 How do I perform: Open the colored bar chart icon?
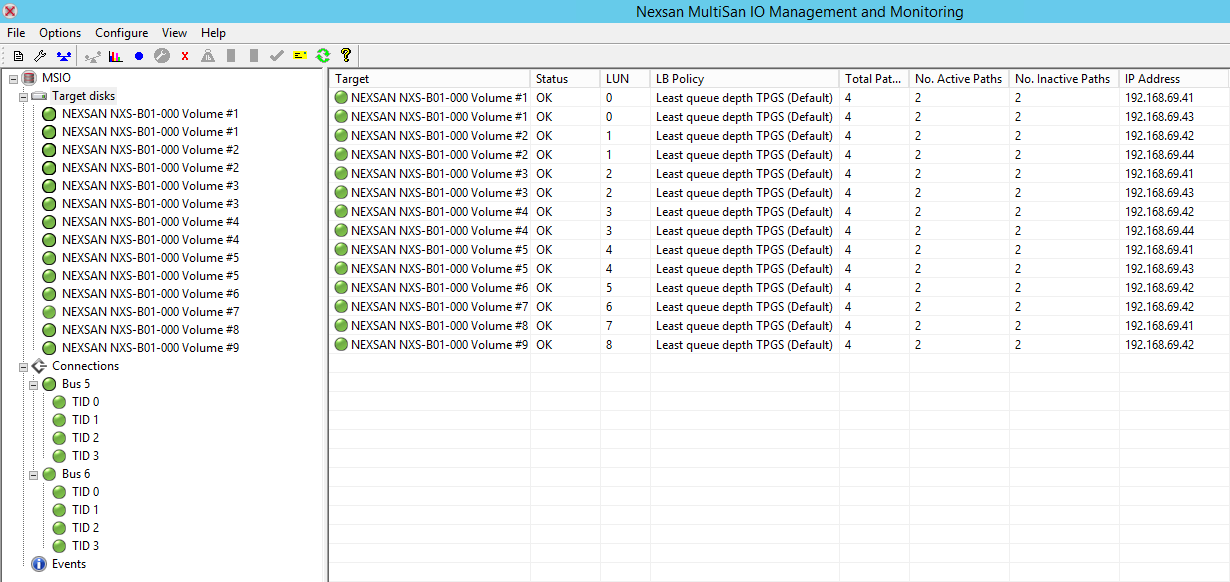[x=116, y=56]
